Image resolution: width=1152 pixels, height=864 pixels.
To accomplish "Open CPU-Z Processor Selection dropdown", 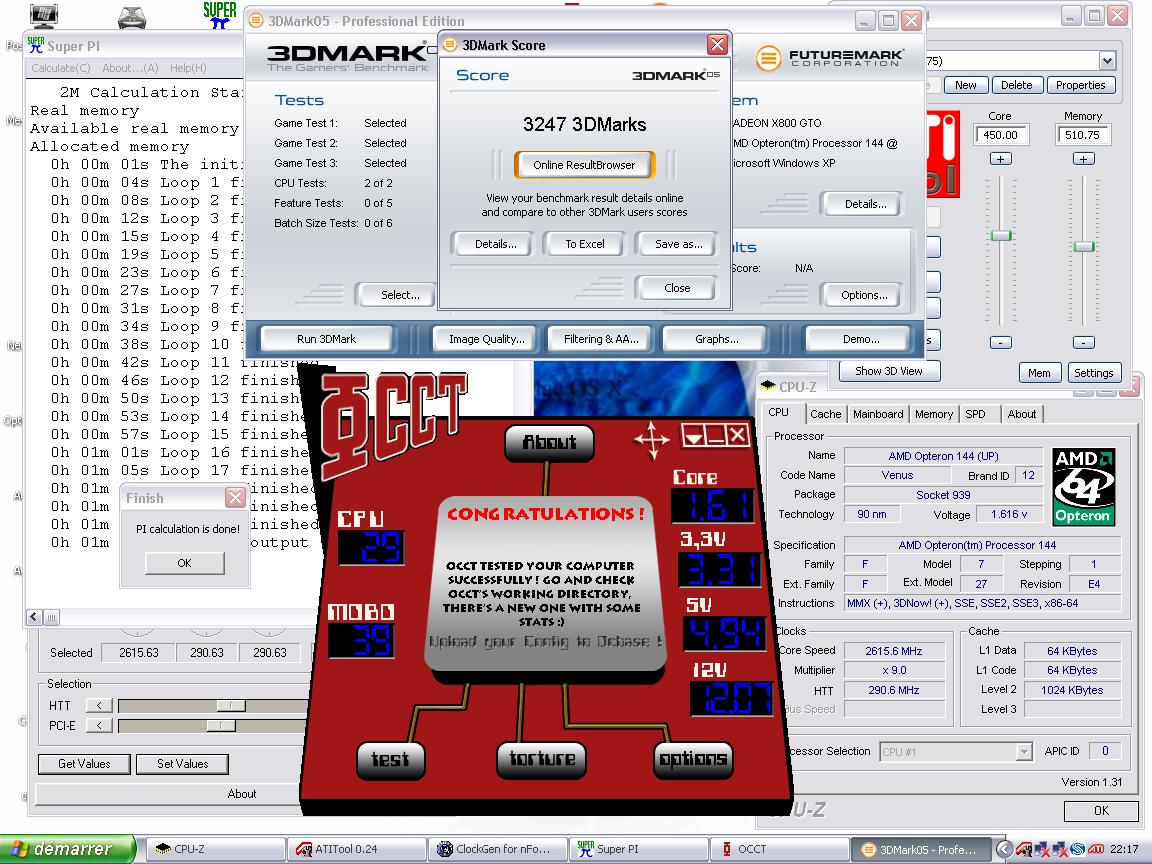I will click(1023, 752).
